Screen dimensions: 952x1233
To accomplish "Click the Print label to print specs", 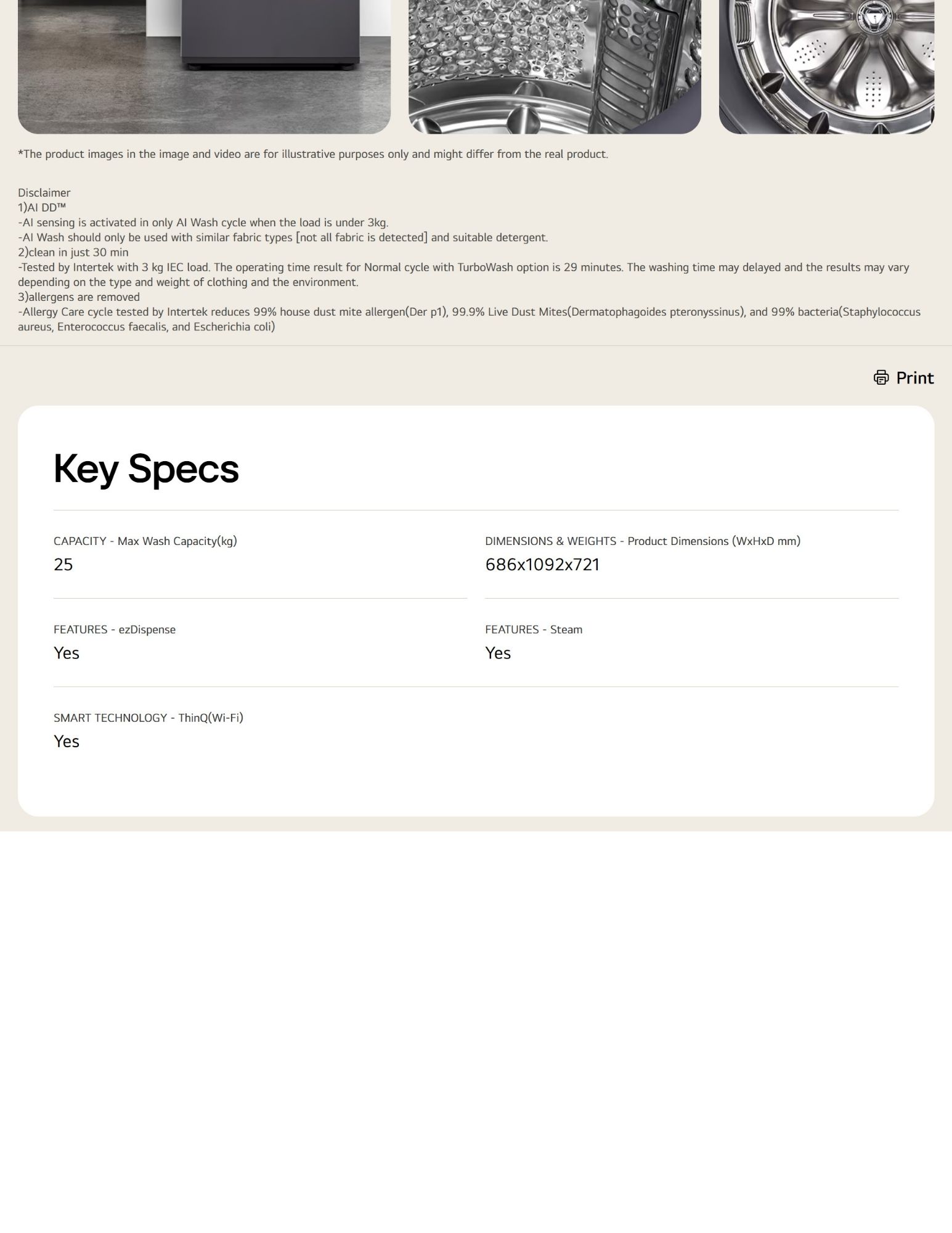I will point(914,377).
